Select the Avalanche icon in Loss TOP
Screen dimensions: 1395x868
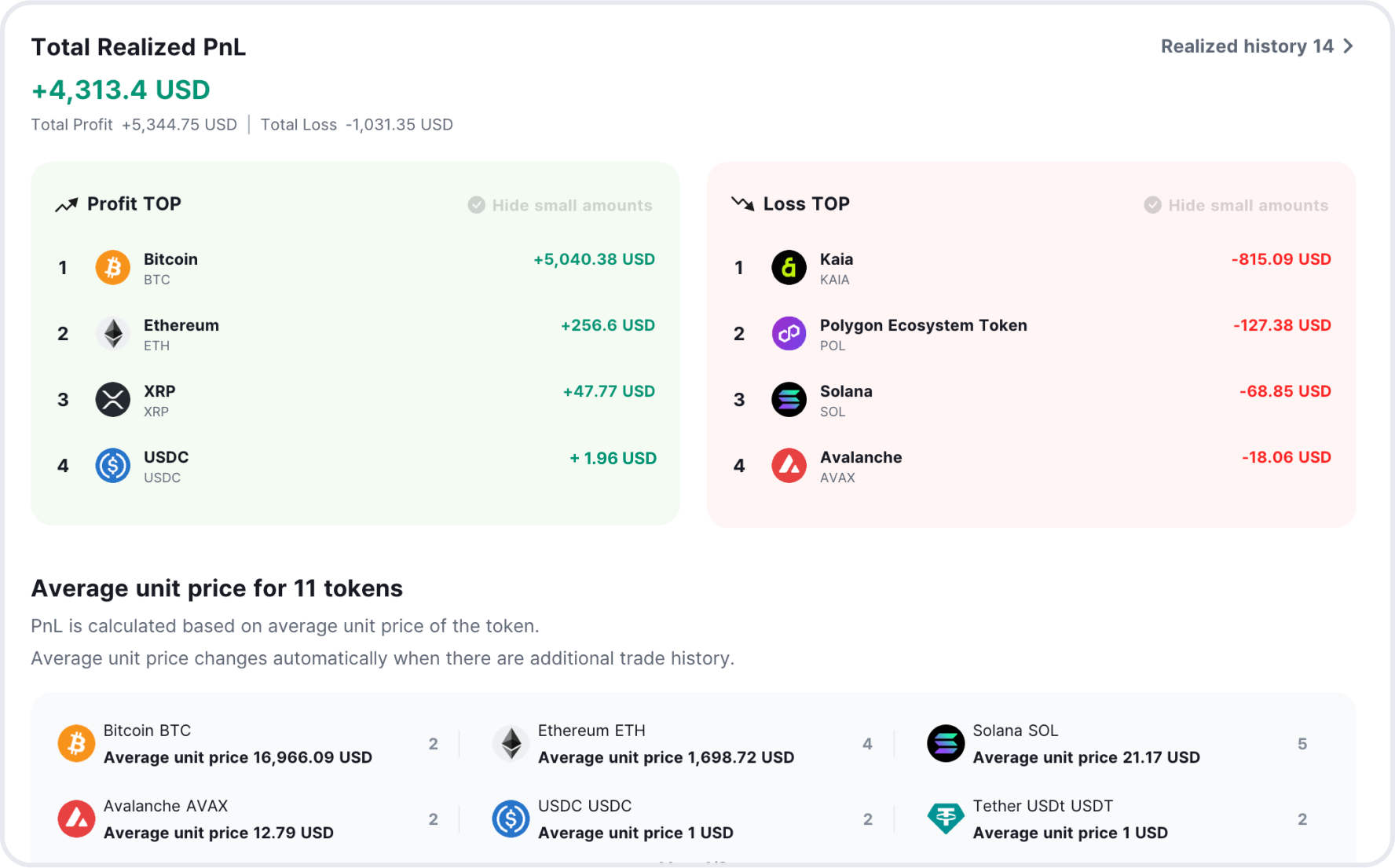tap(789, 465)
